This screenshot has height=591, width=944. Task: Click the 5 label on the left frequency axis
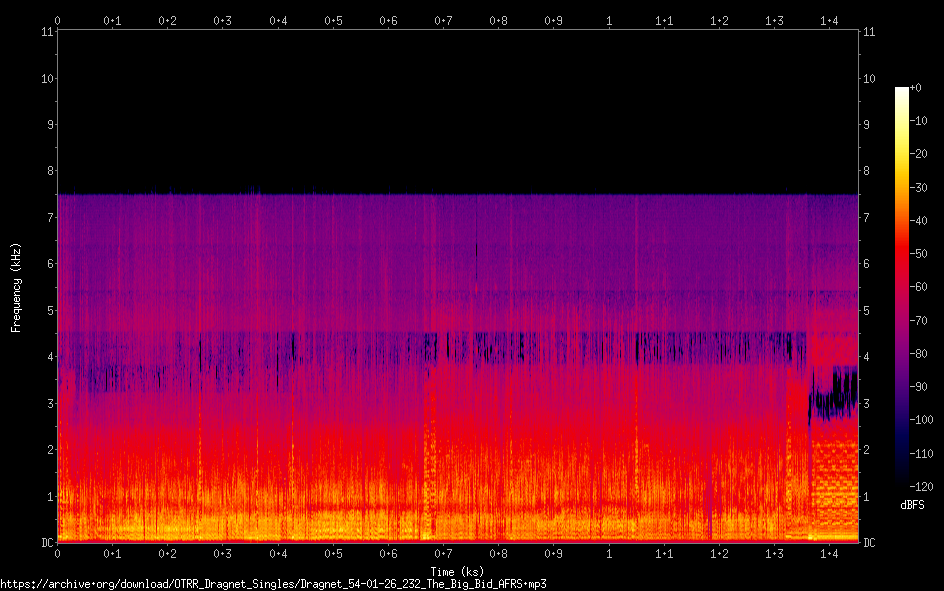pyautogui.click(x=49, y=310)
